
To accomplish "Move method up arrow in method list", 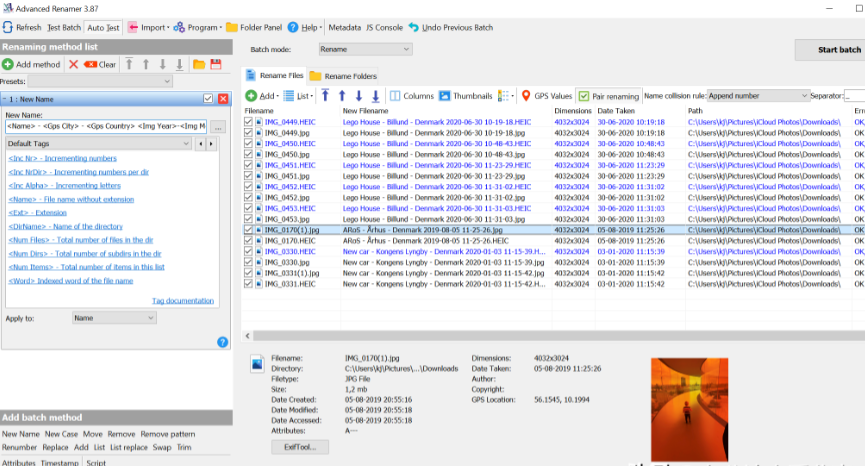I will click(x=146, y=65).
